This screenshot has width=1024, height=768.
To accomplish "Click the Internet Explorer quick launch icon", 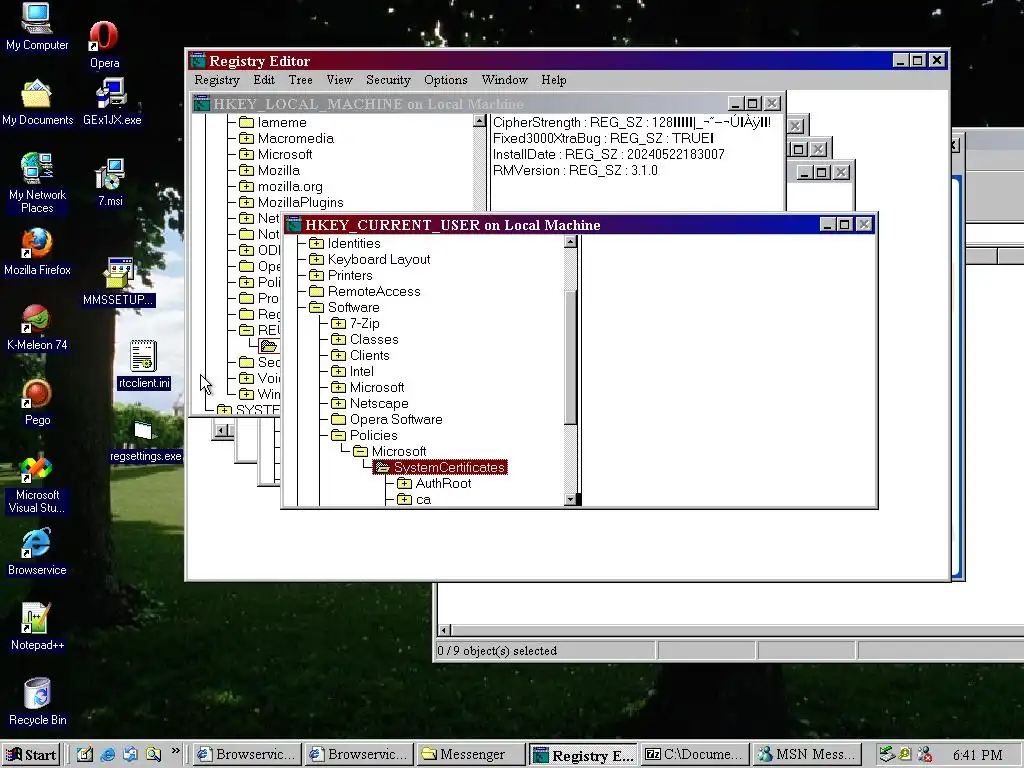I will (107, 754).
